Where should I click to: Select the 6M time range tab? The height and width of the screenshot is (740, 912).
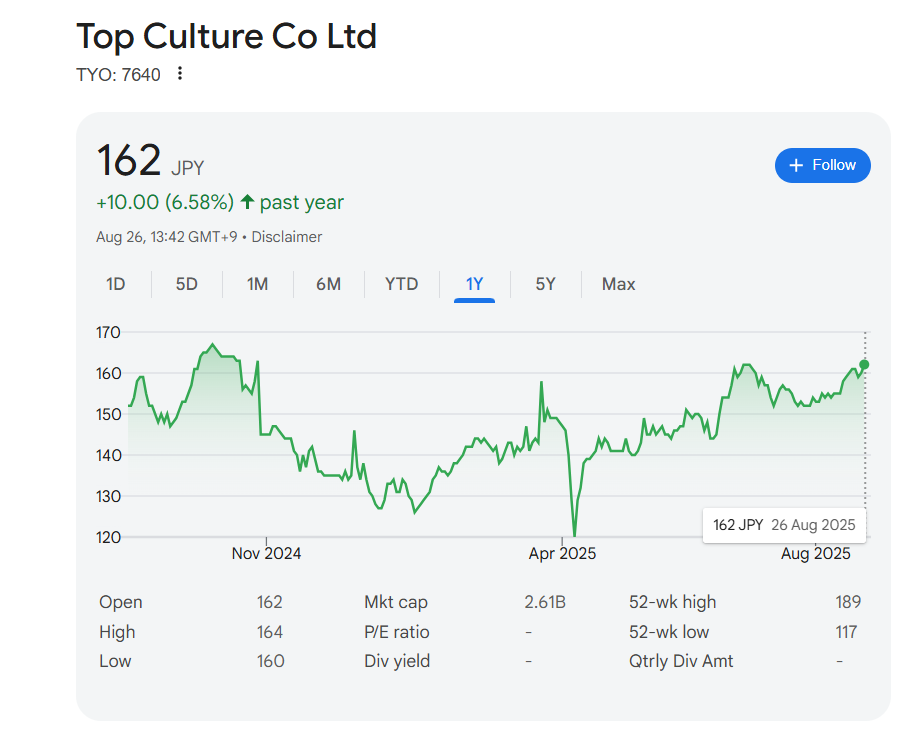329,284
